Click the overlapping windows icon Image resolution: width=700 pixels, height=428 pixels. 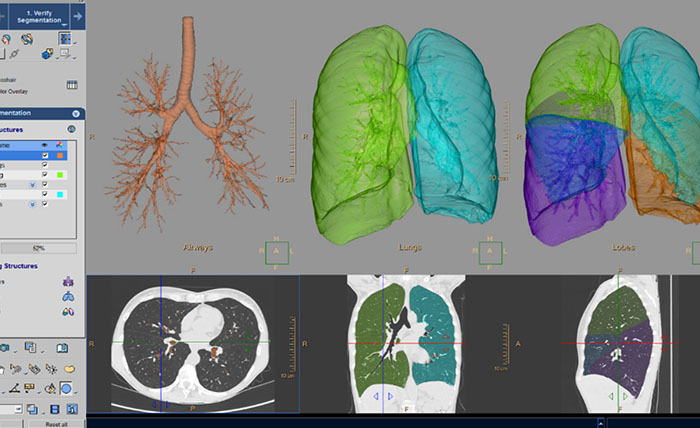coord(32,408)
